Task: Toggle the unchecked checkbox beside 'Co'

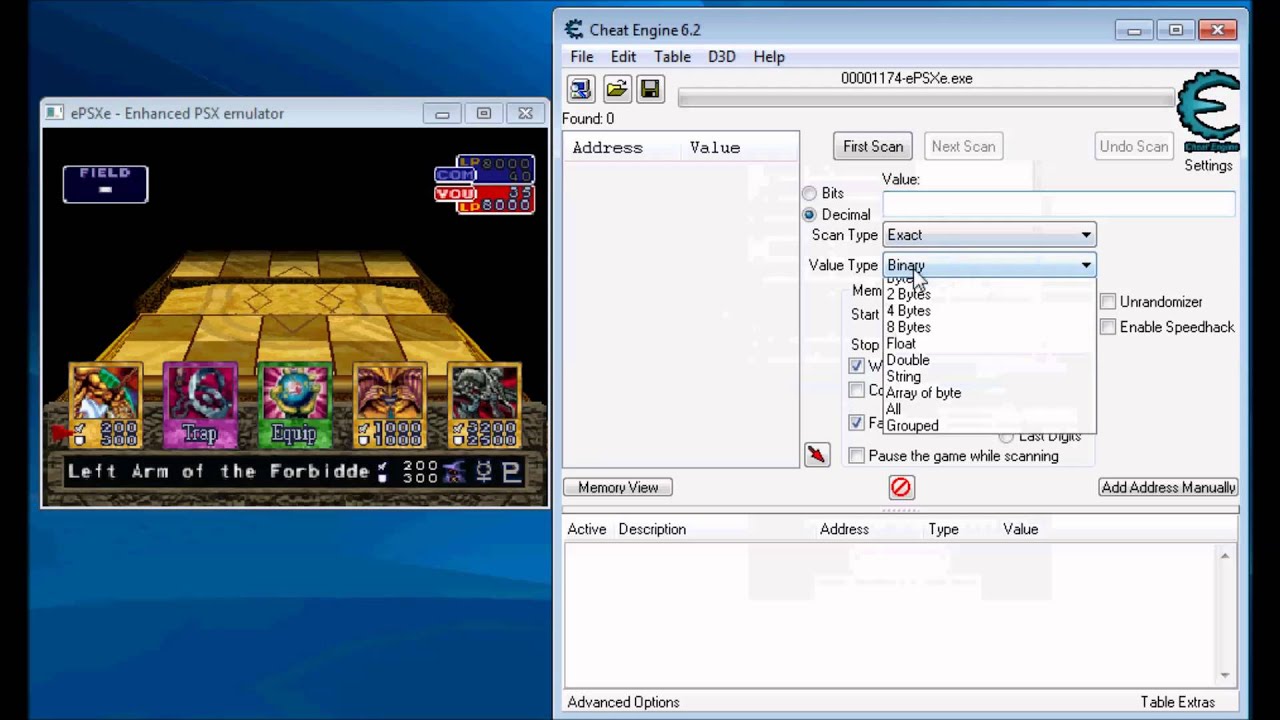Action: [856, 390]
